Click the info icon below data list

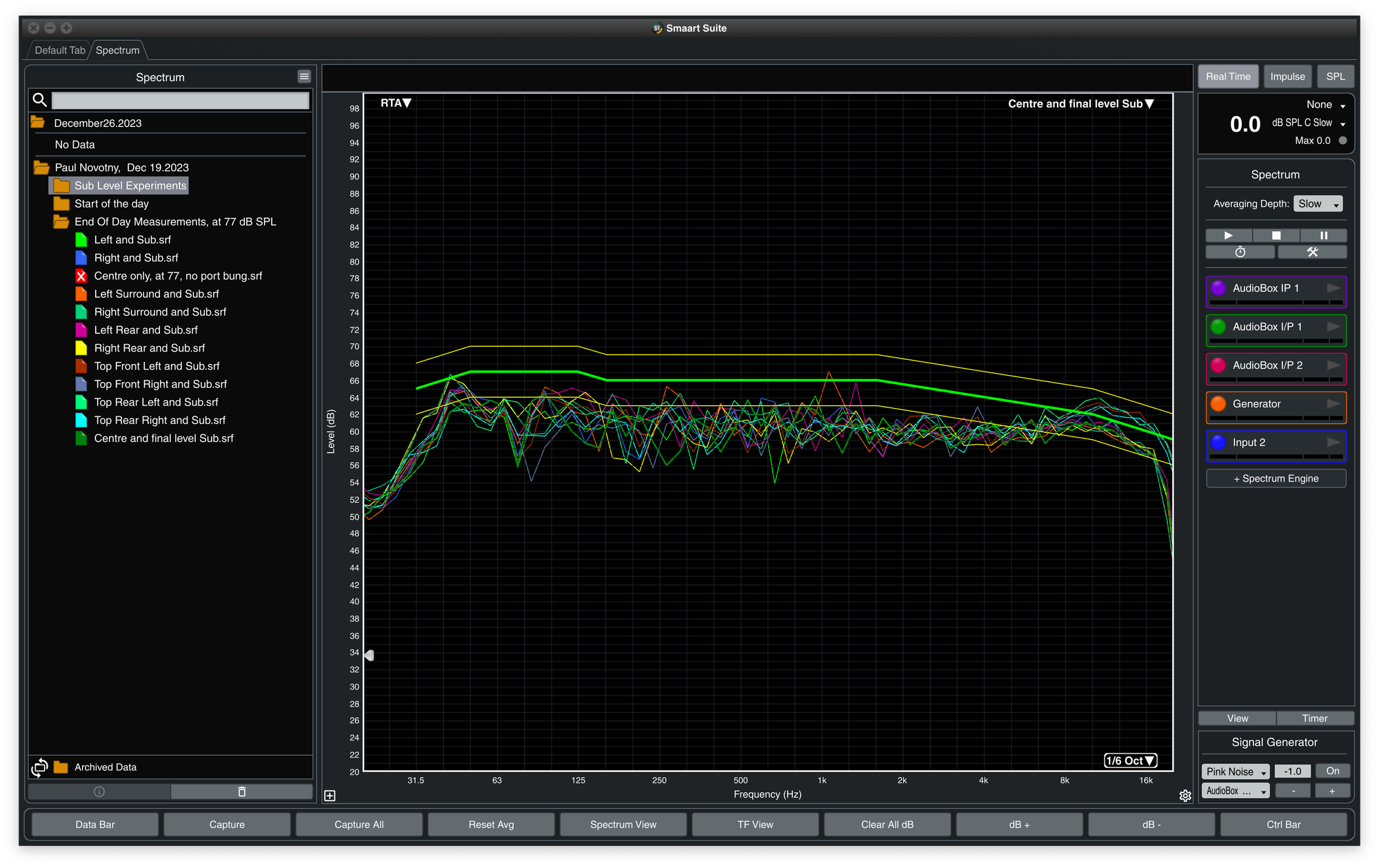coord(99,791)
